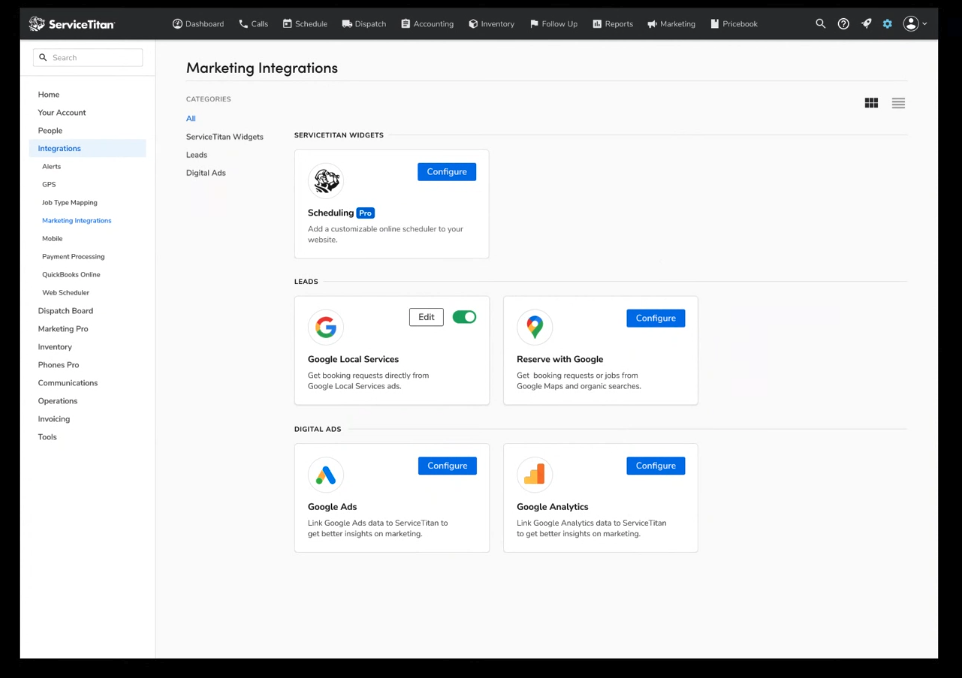This screenshot has width=962, height=678.
Task: Click the Scheduling widget panther icon
Action: coord(326,181)
